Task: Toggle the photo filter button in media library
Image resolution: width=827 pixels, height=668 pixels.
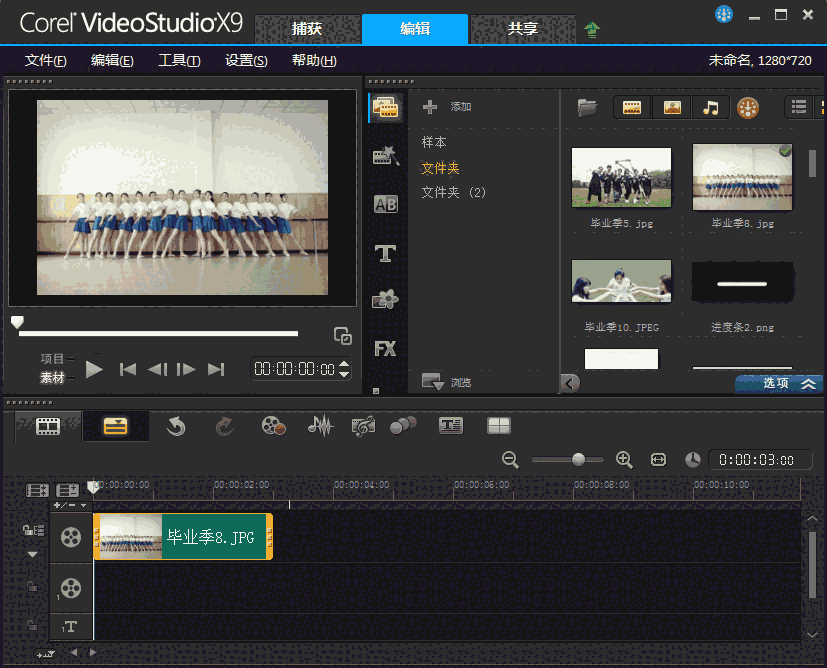Action: coord(670,107)
